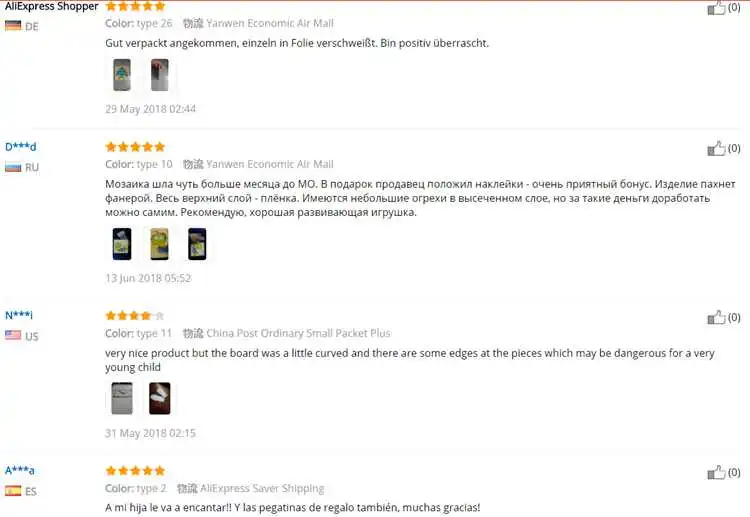Open the first photo in the German review
This screenshot has height=517, width=750.
pyautogui.click(x=122, y=75)
